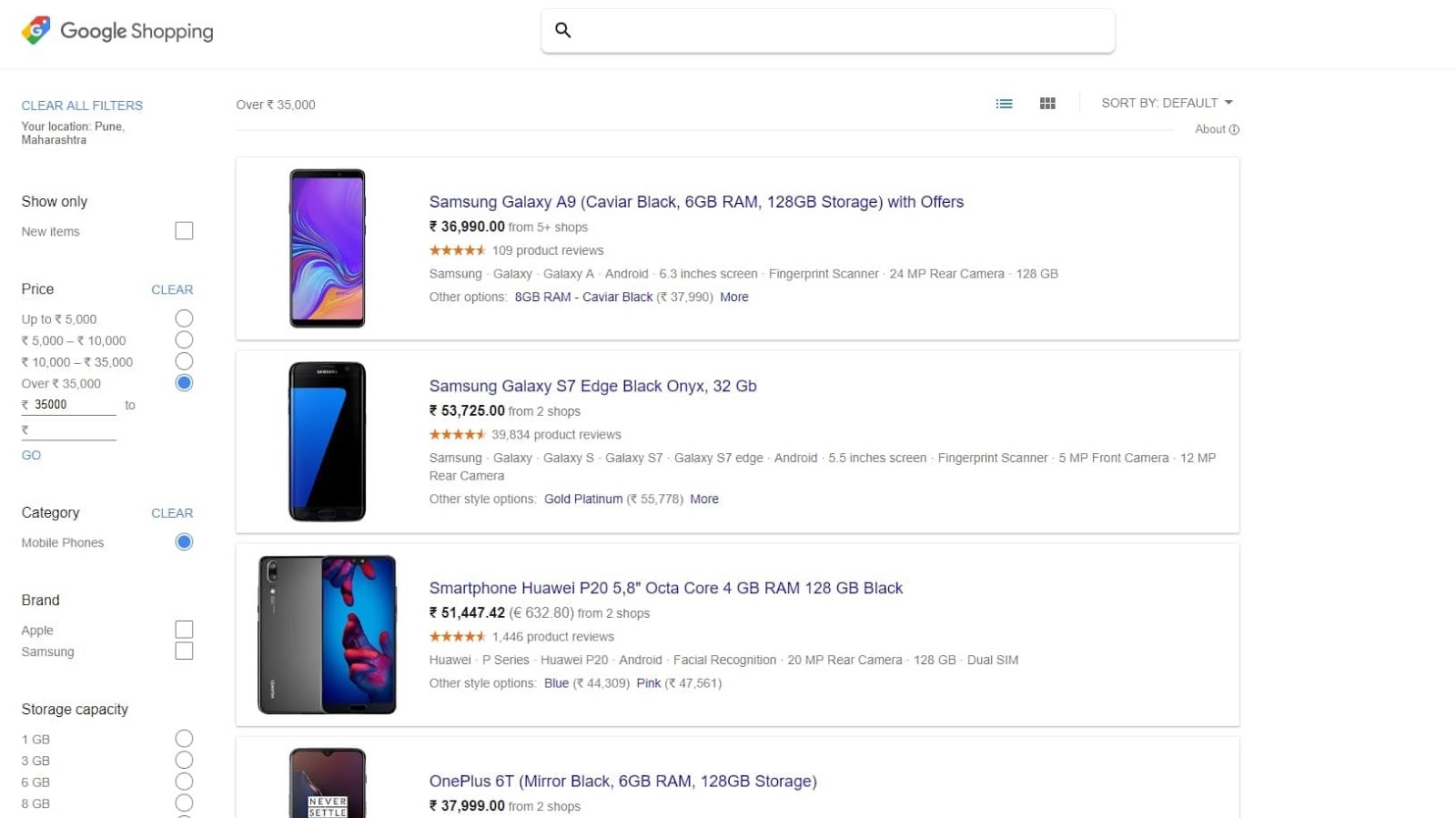Viewport: 1456px width, 818px height.
Task: Clear the Price filter
Action: tap(172, 289)
